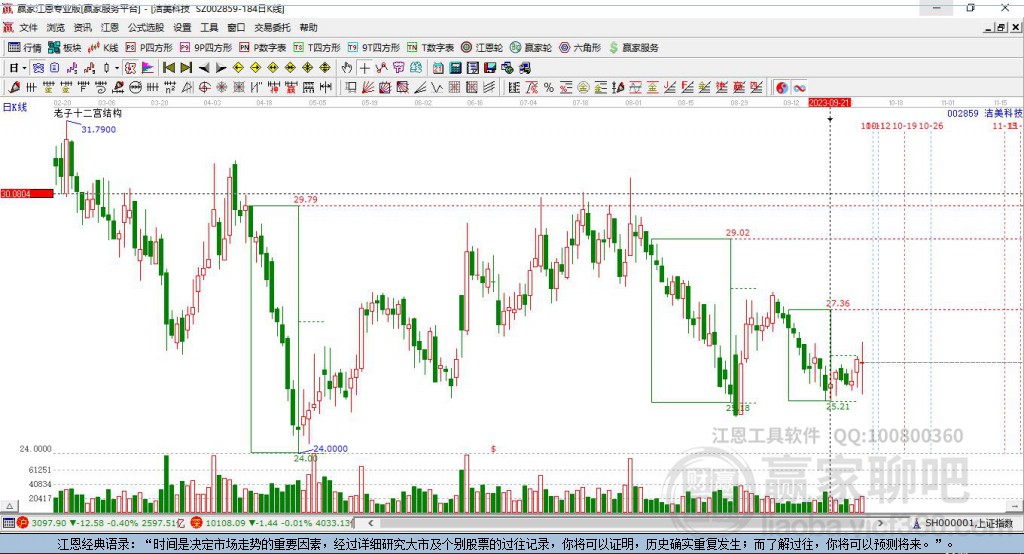Open the 板块 sector view

click(65, 48)
